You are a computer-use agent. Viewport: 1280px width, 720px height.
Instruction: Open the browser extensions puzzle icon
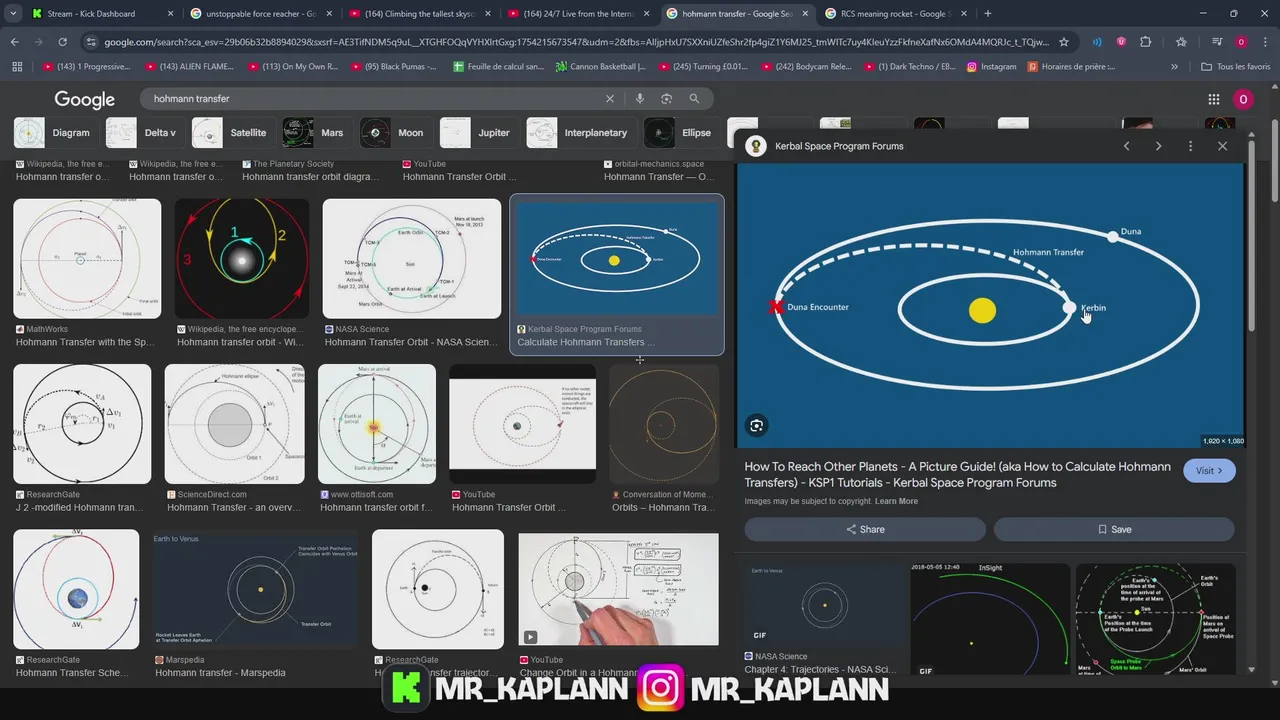click(x=1146, y=42)
